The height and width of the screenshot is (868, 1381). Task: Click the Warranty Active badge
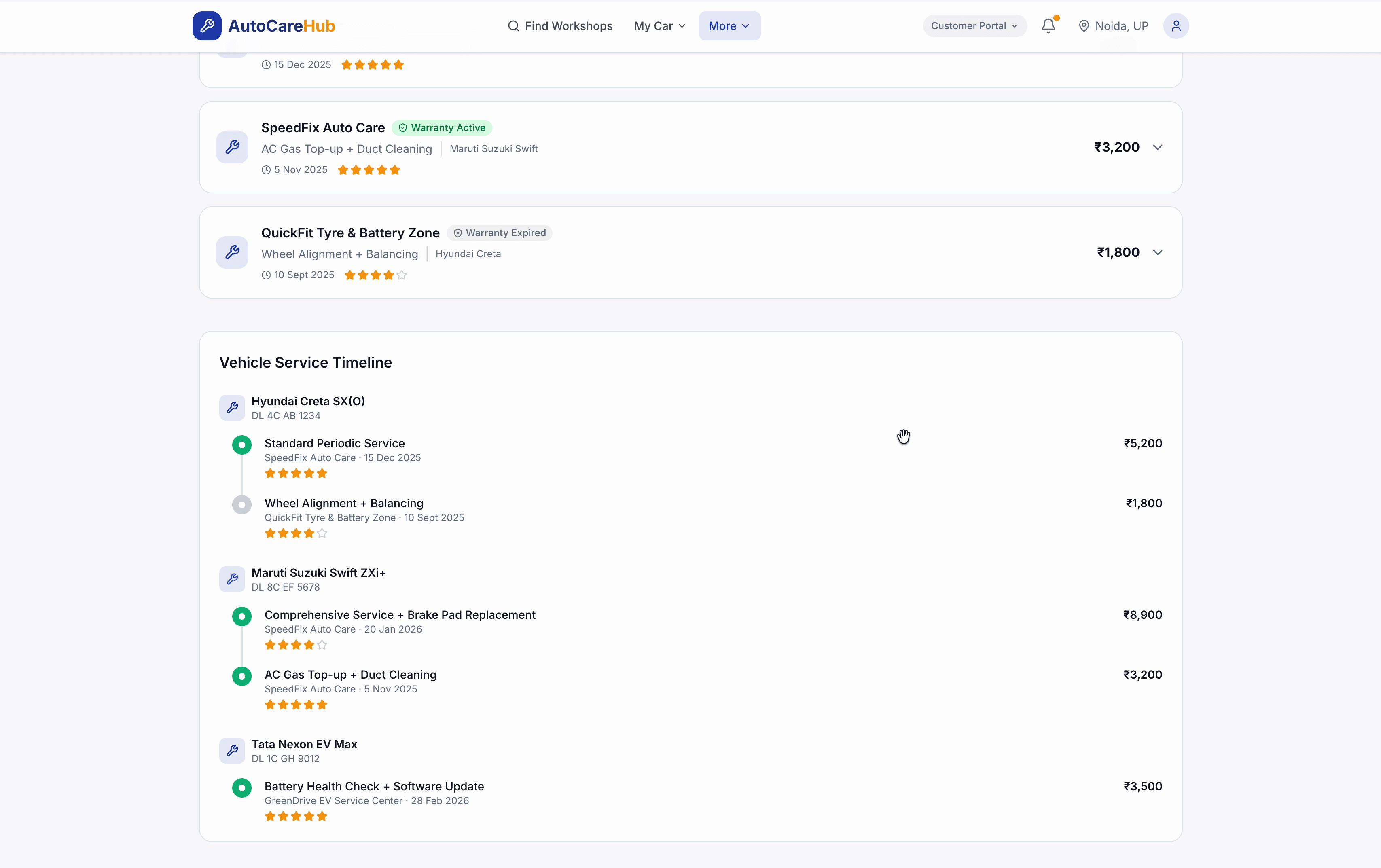442,127
